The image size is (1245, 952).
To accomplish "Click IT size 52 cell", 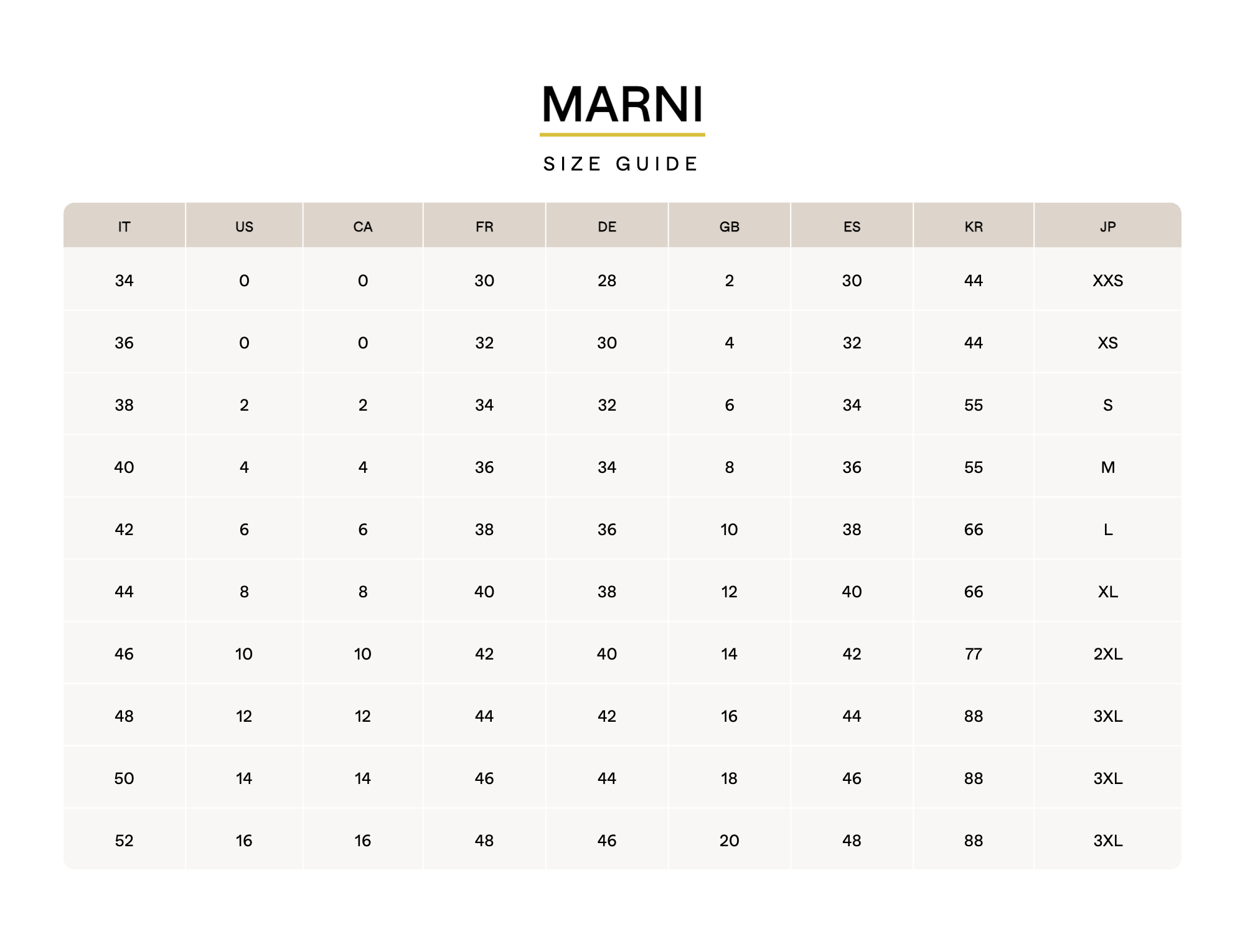I will 125,841.
